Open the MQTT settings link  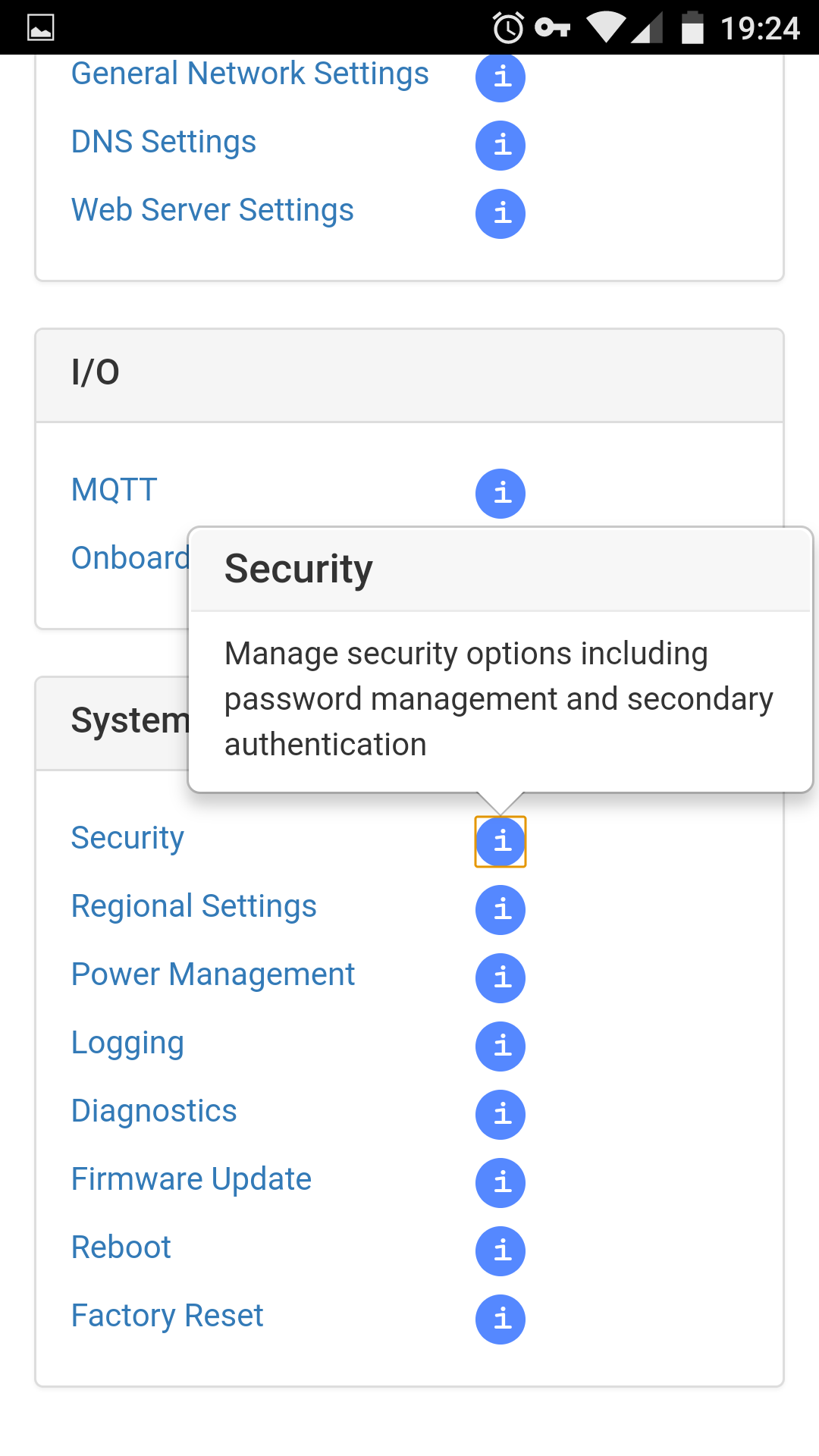click(x=115, y=490)
